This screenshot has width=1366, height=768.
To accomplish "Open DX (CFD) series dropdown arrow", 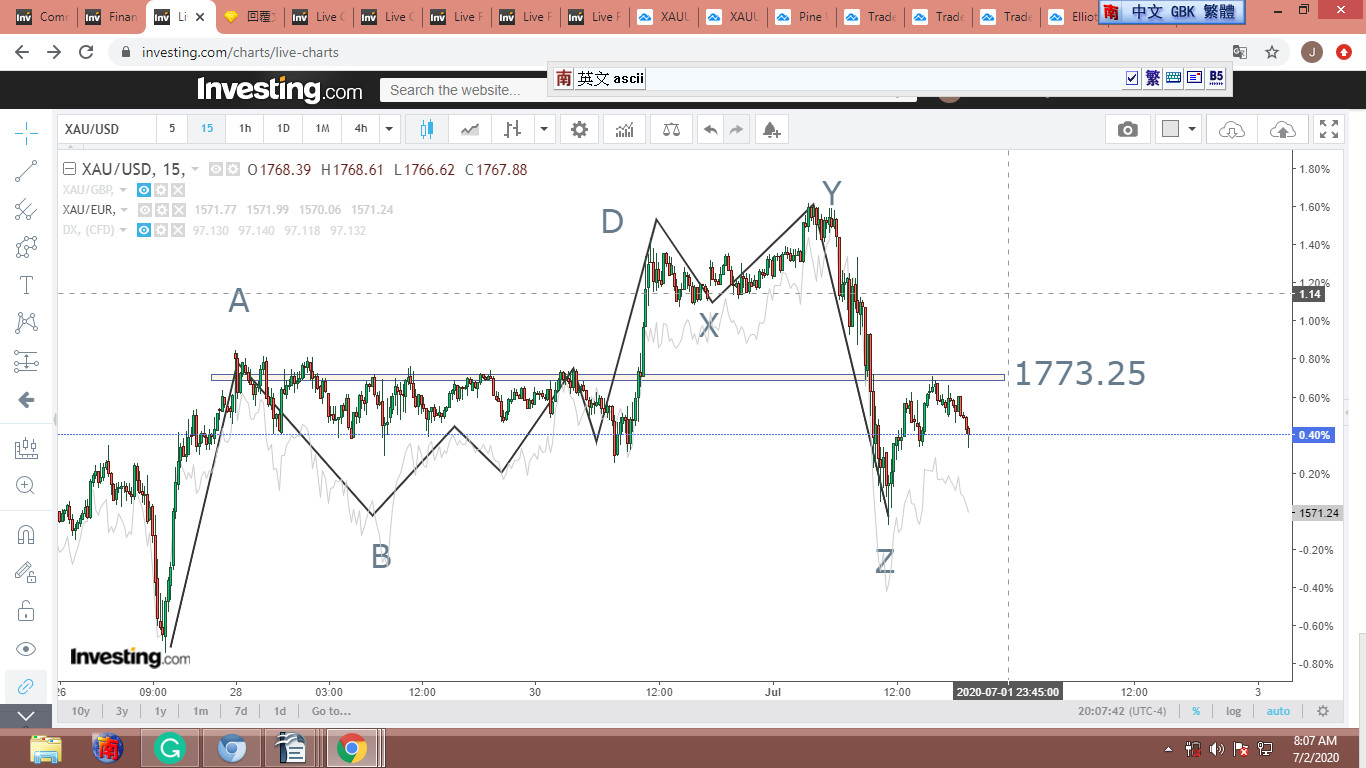I will pyautogui.click(x=123, y=230).
